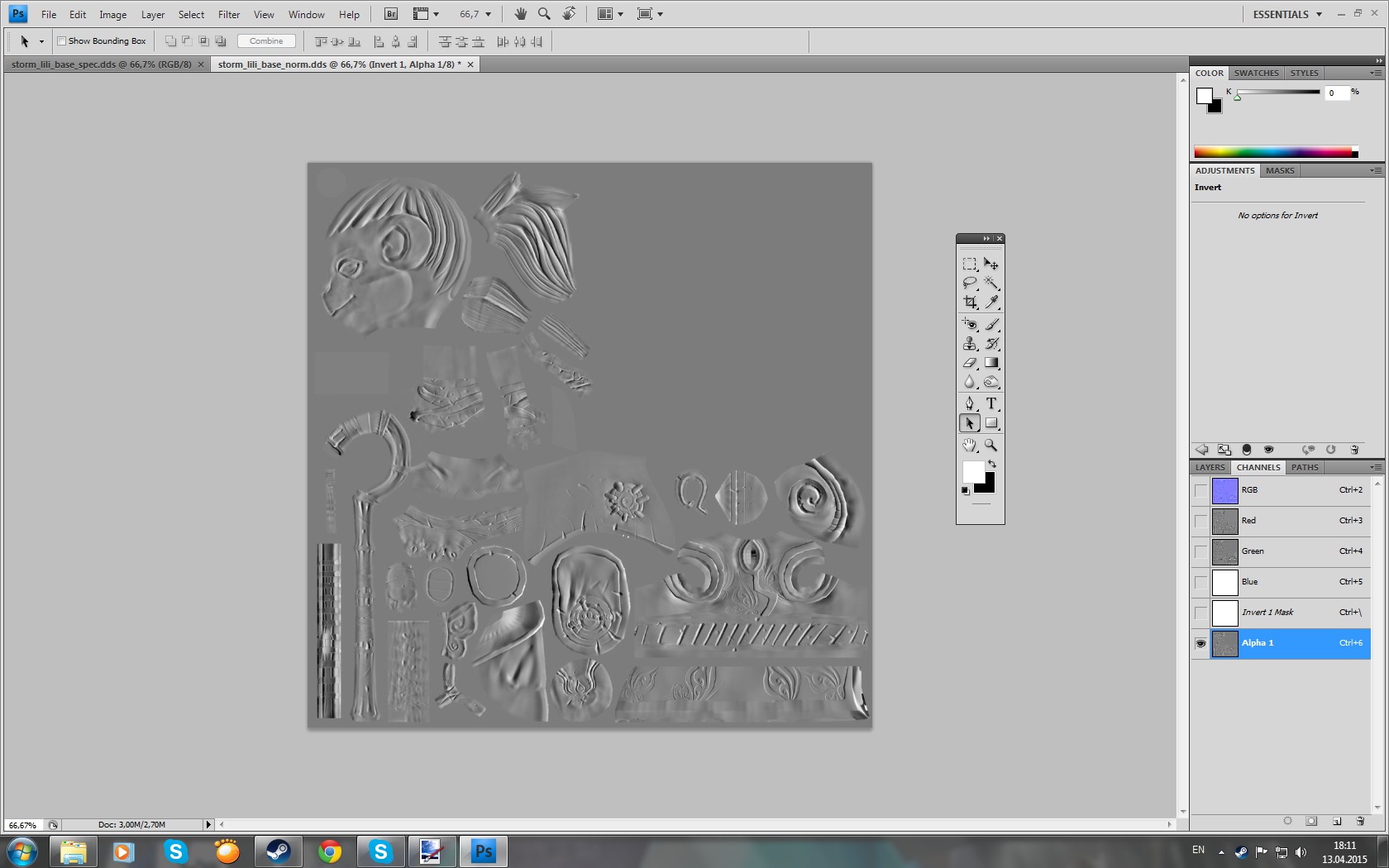
Task: Close the storm_lili_base_norm.dds document tab
Action: 470,64
